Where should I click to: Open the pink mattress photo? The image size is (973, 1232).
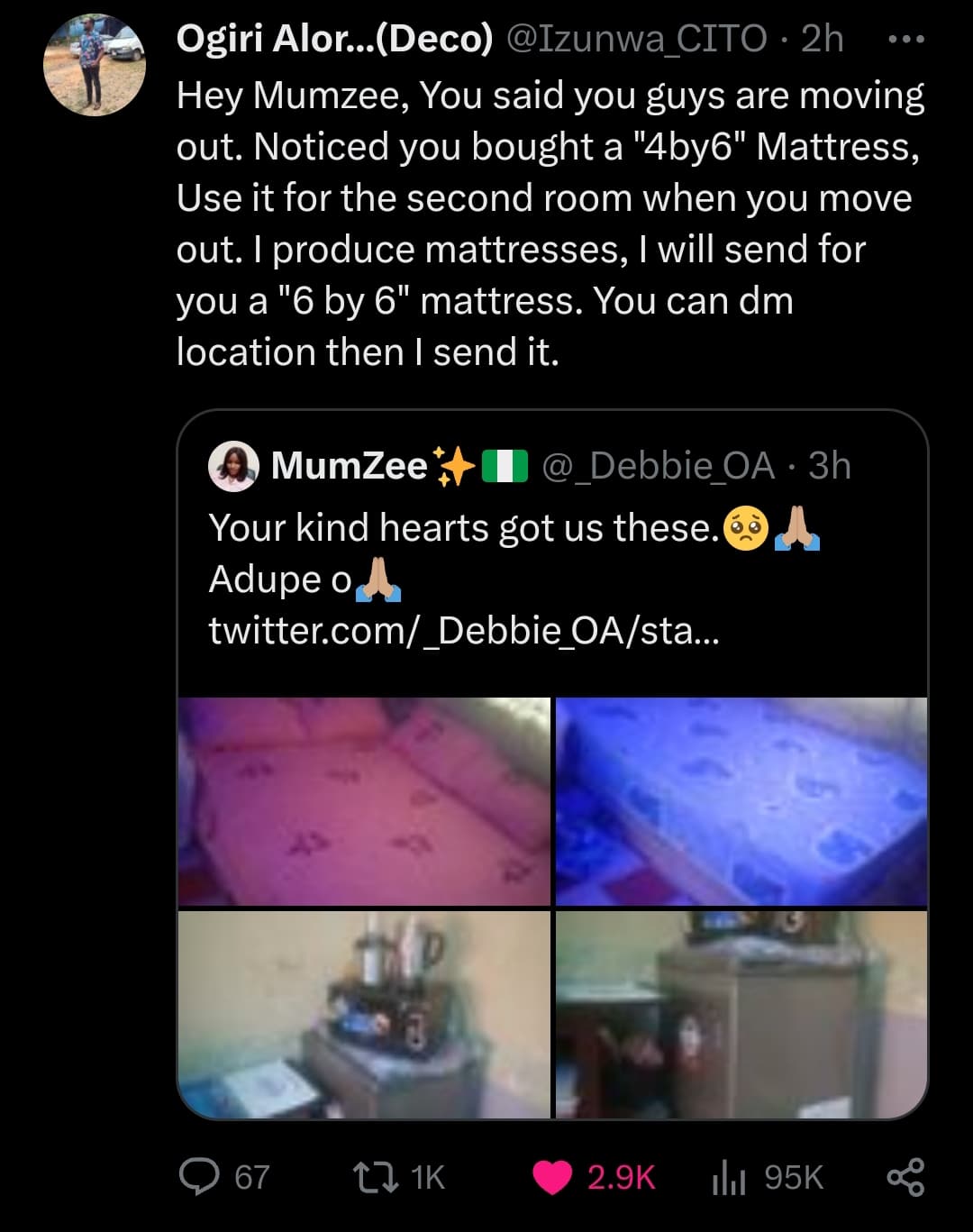coord(364,801)
